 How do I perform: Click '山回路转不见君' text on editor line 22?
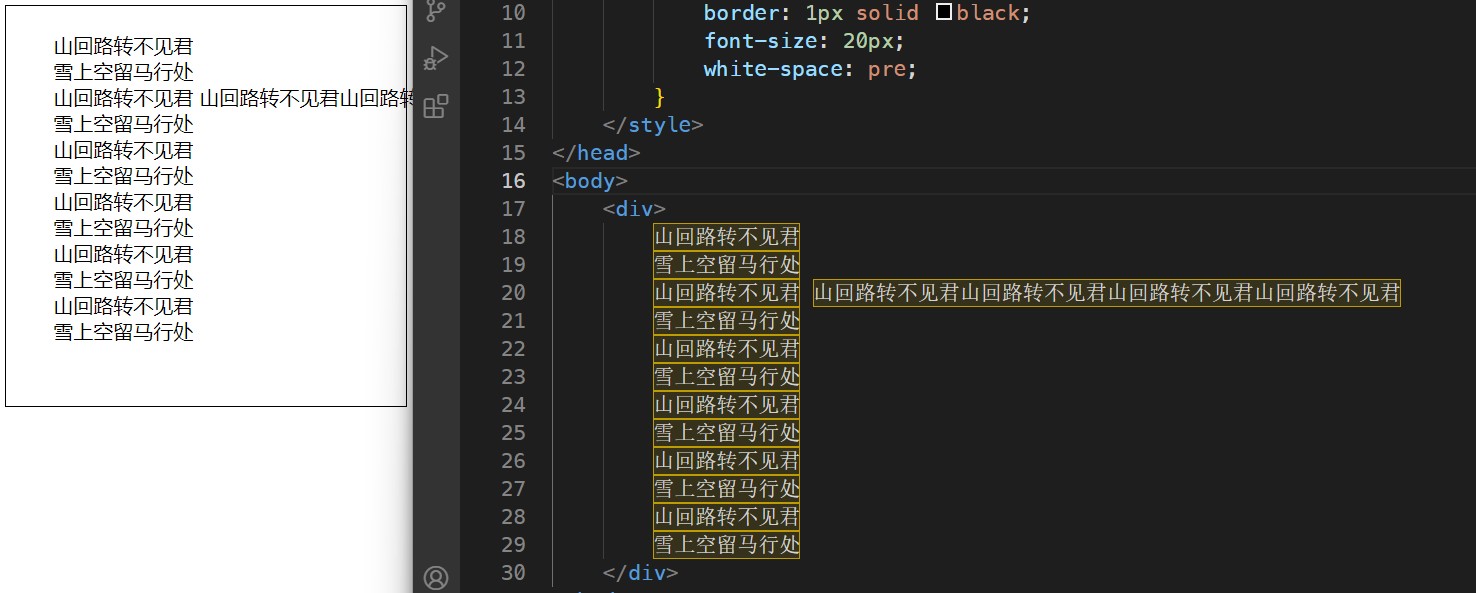coord(727,349)
